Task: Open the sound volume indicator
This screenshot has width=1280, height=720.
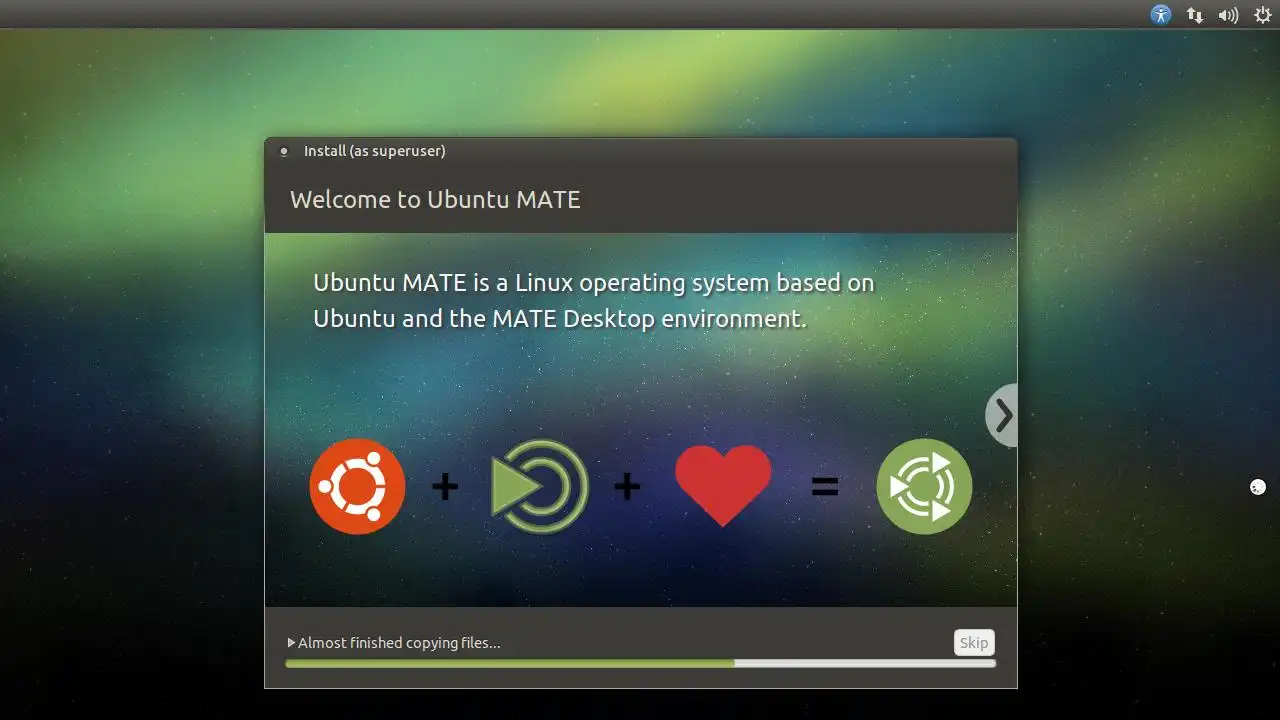Action: pyautogui.click(x=1228, y=14)
